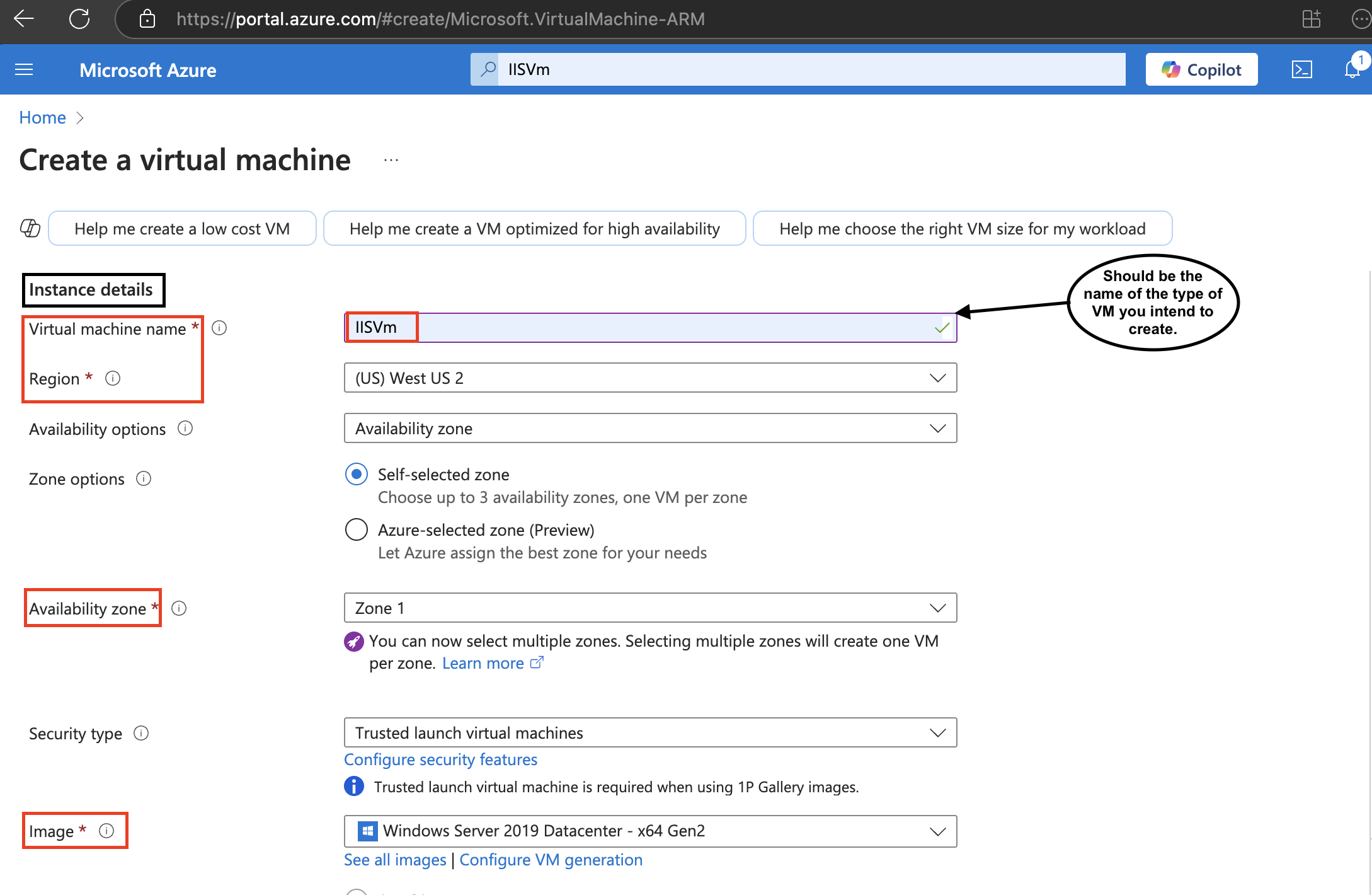This screenshot has height=895, width=1372.
Task: Click Help me choose the right VM size
Action: (x=962, y=228)
